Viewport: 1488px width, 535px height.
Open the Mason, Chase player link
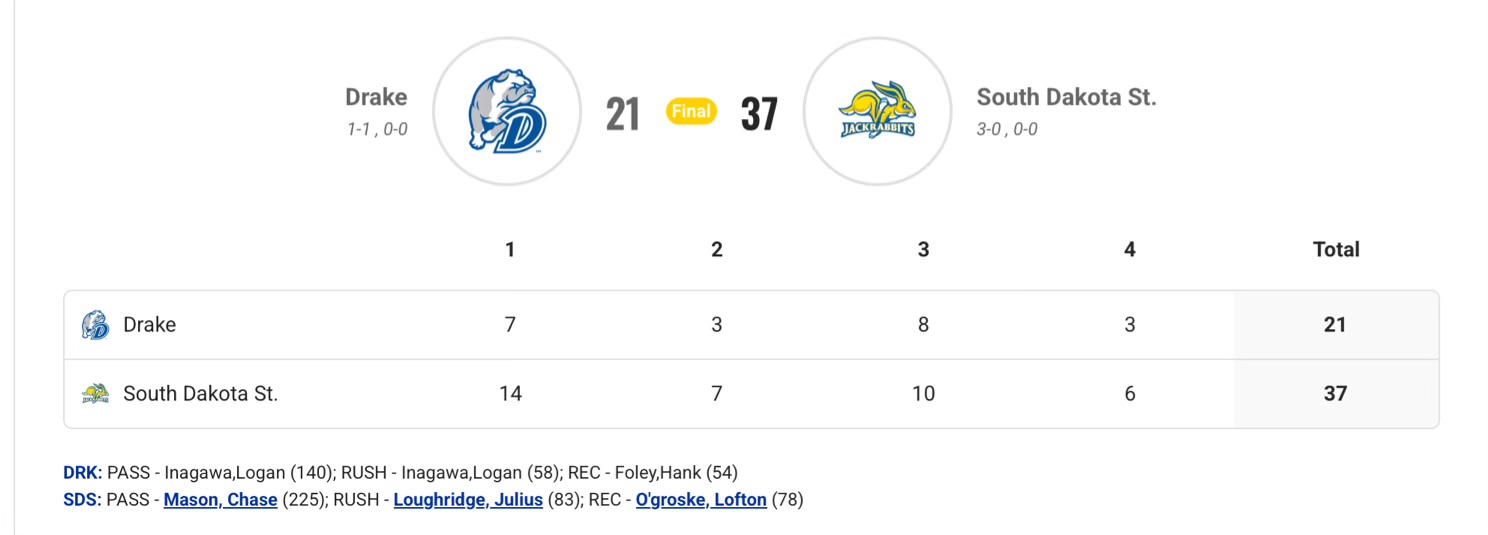click(220, 499)
